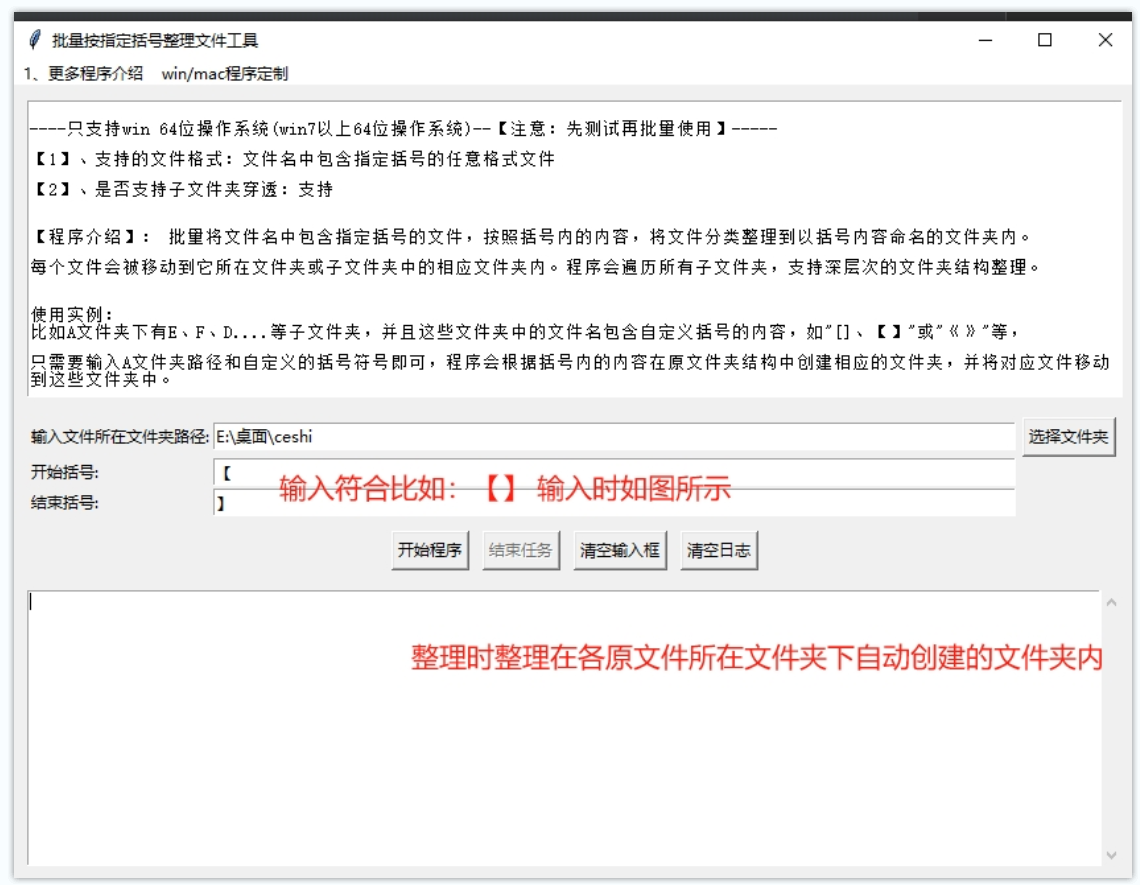The image size is (1140, 885).
Task: Click the 输入文件所在文件夹路径 label
Action: point(120,436)
